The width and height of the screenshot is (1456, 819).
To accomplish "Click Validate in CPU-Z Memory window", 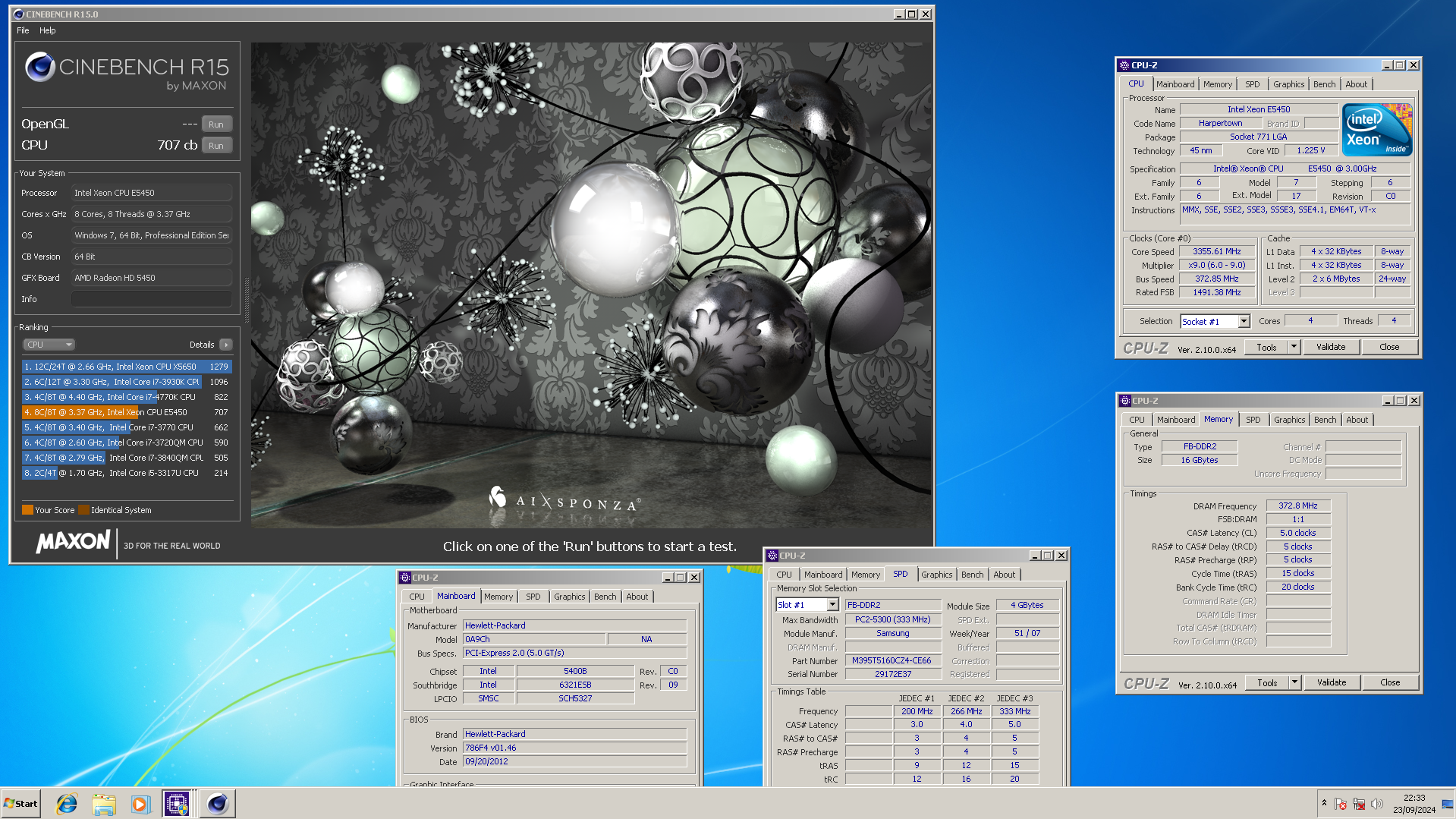I will click(1332, 683).
